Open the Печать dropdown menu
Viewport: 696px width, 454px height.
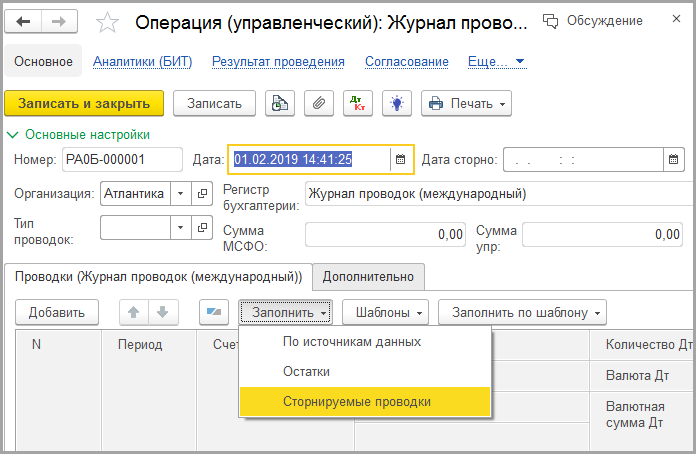point(467,103)
